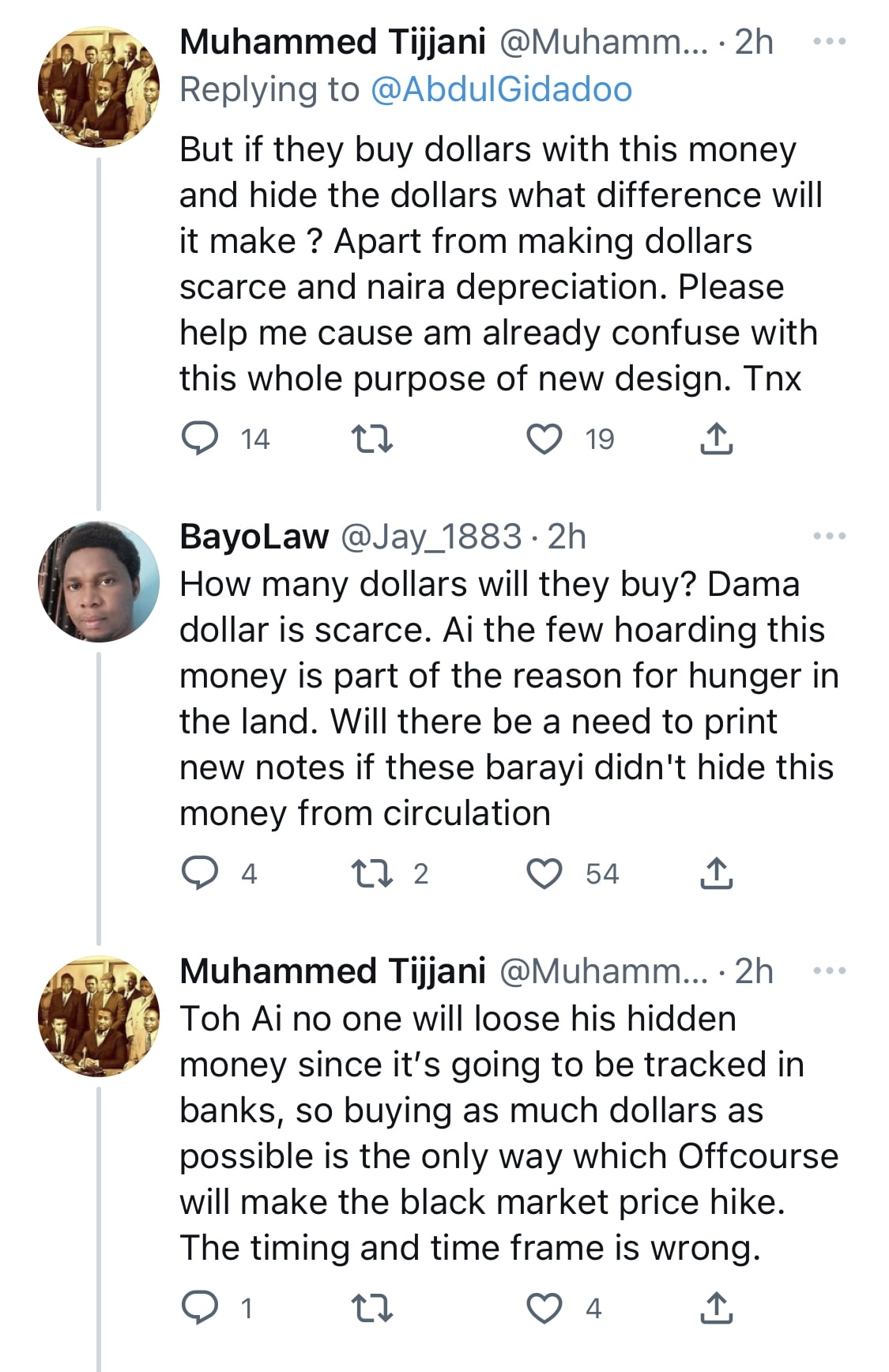The width and height of the screenshot is (889, 1372).
Task: Share Tijjani's tweet about timing being wrong
Action: coord(716,1308)
